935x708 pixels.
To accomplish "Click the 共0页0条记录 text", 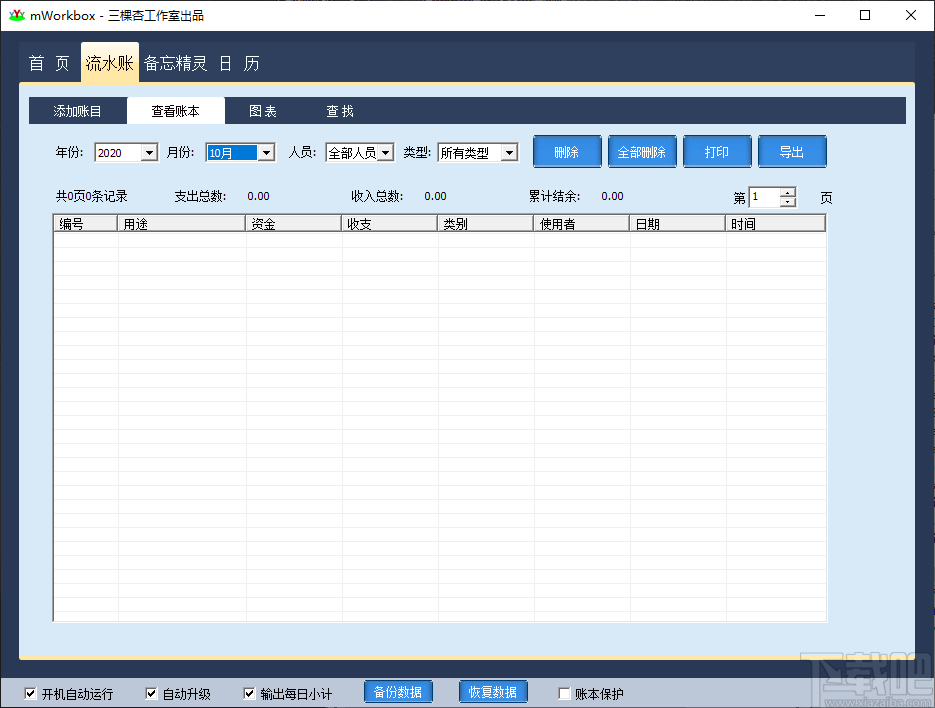I will [92, 196].
